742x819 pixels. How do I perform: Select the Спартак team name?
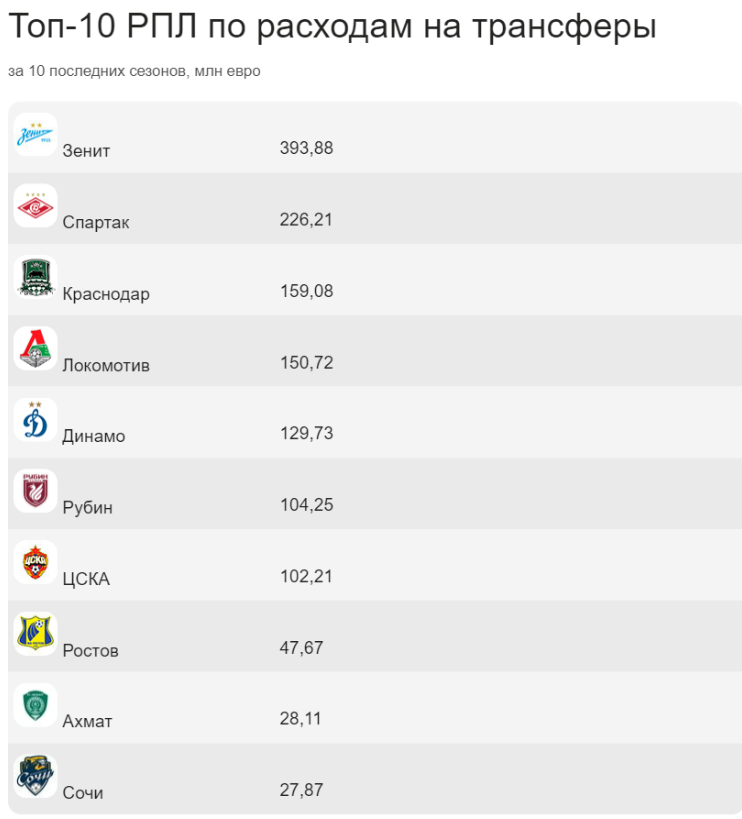[96, 223]
